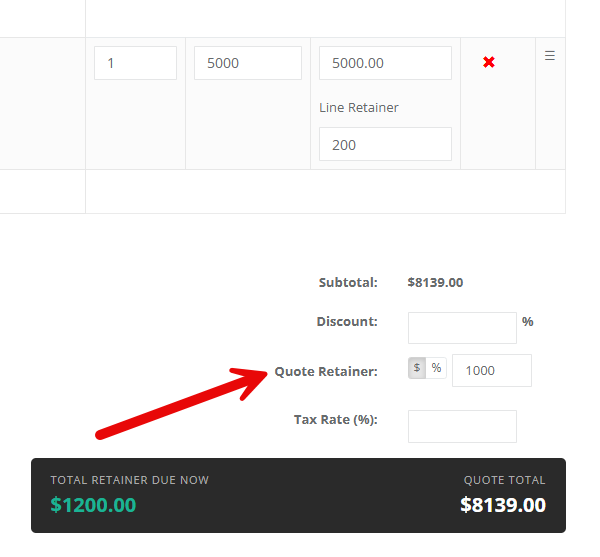Click the percent sign beside Discount field
This screenshot has width=600, height=557.
pyautogui.click(x=528, y=321)
